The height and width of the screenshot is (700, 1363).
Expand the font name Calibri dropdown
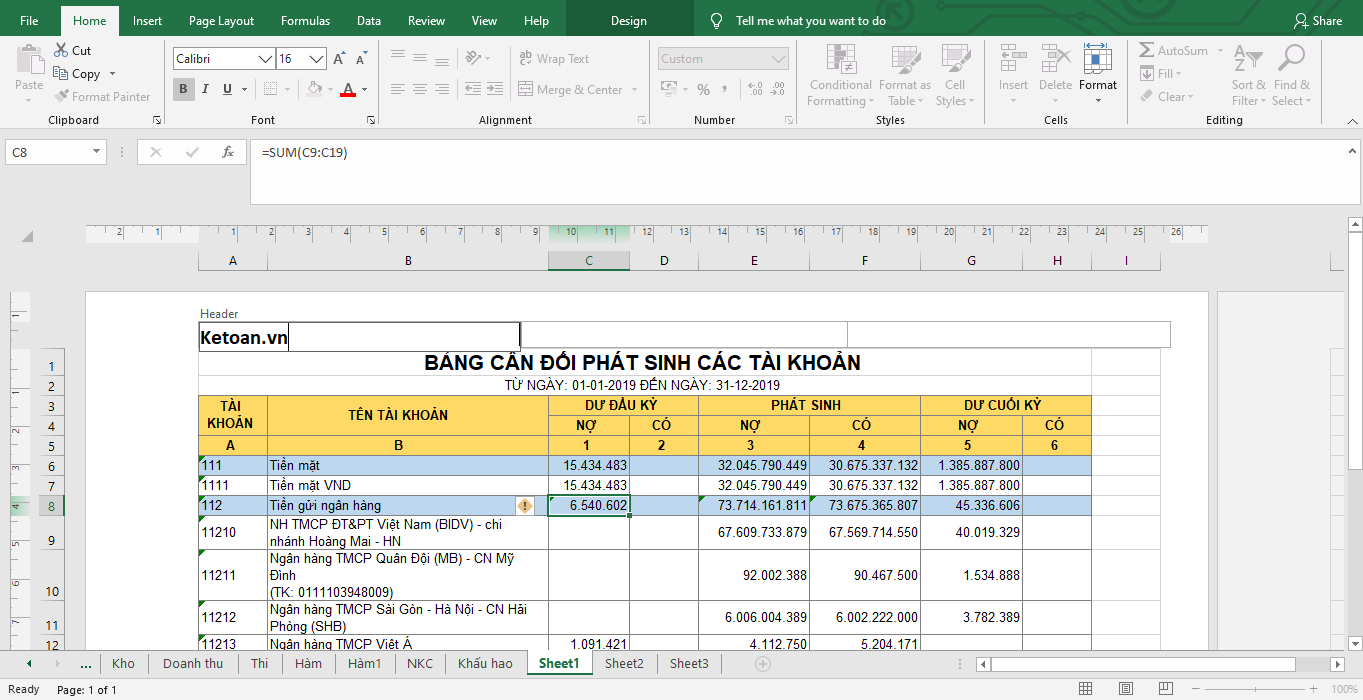click(x=266, y=59)
